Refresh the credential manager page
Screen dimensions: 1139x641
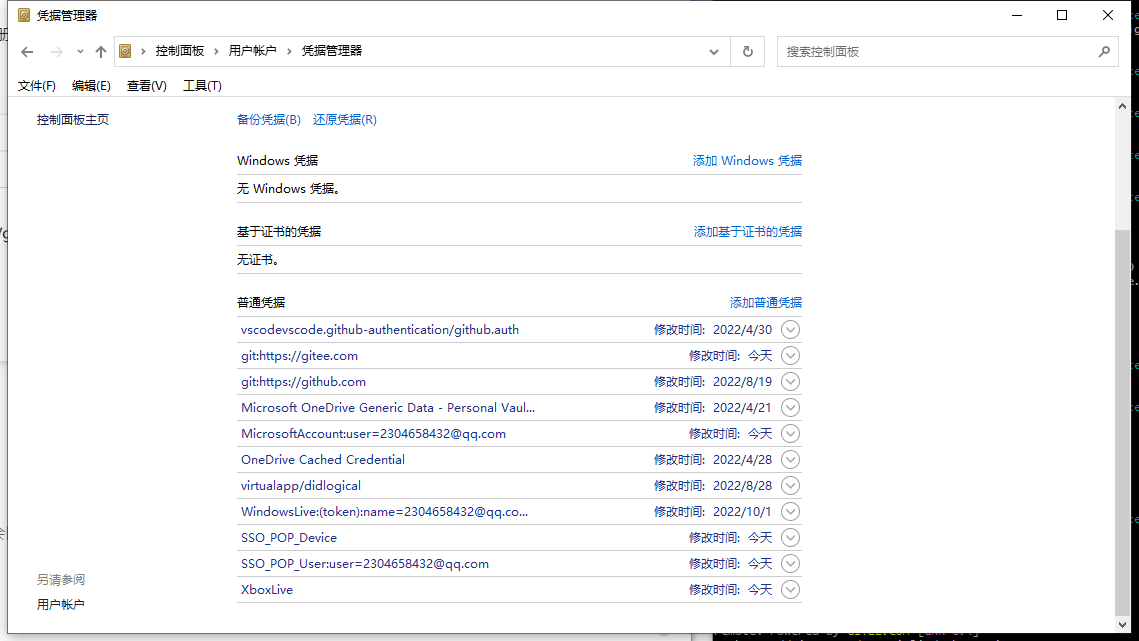coord(747,52)
